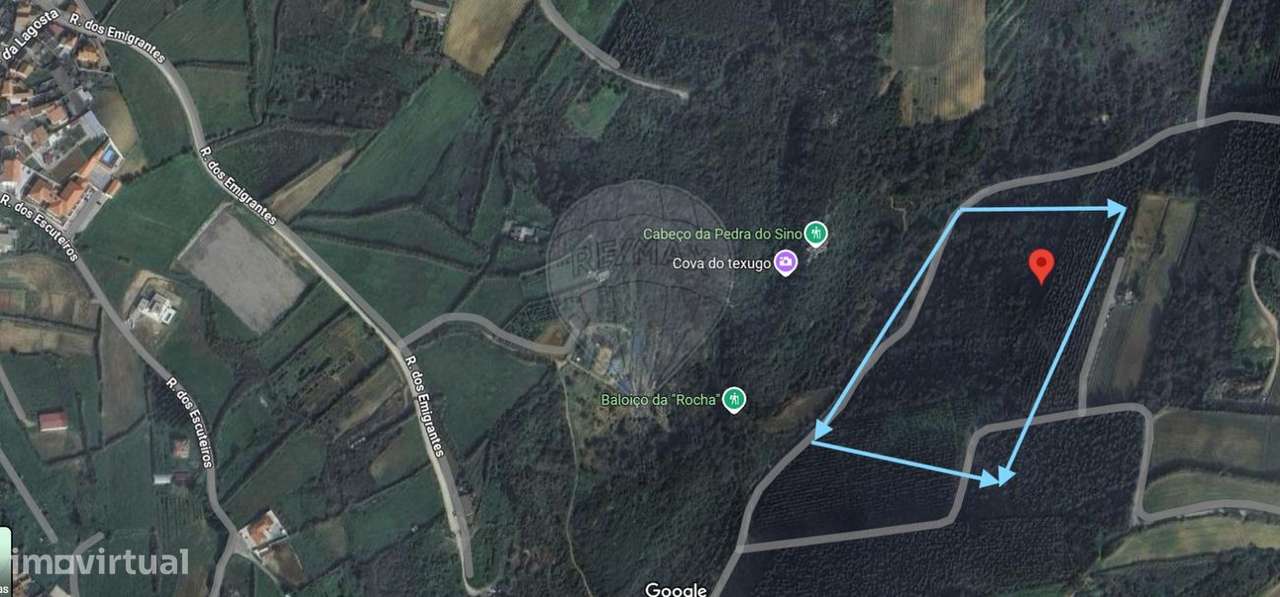The image size is (1280, 597).
Task: Click the small red-roofed building above the imovirtual logo
Action: coord(53,421)
